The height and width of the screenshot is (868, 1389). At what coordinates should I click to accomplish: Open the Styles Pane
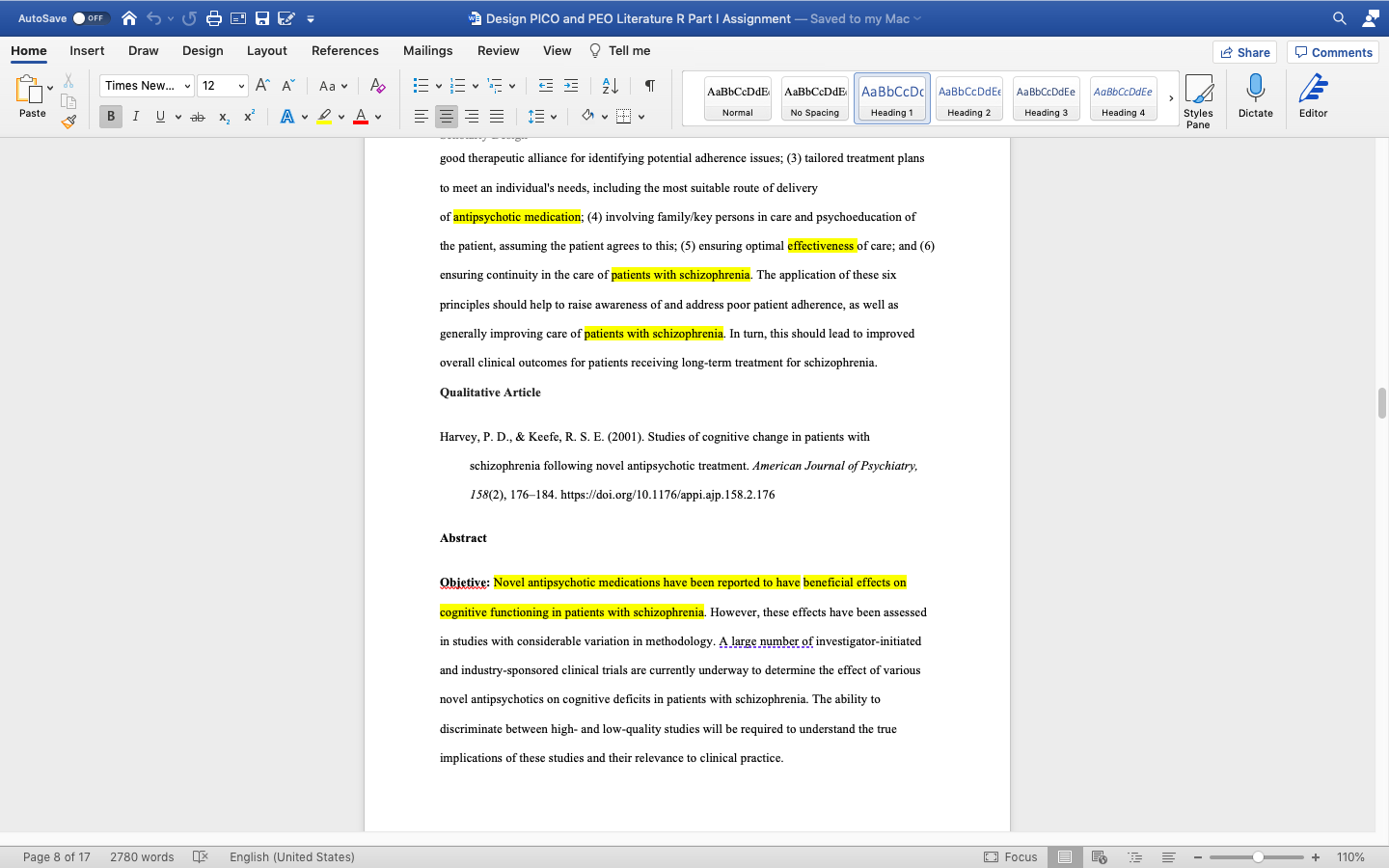[x=1199, y=96]
